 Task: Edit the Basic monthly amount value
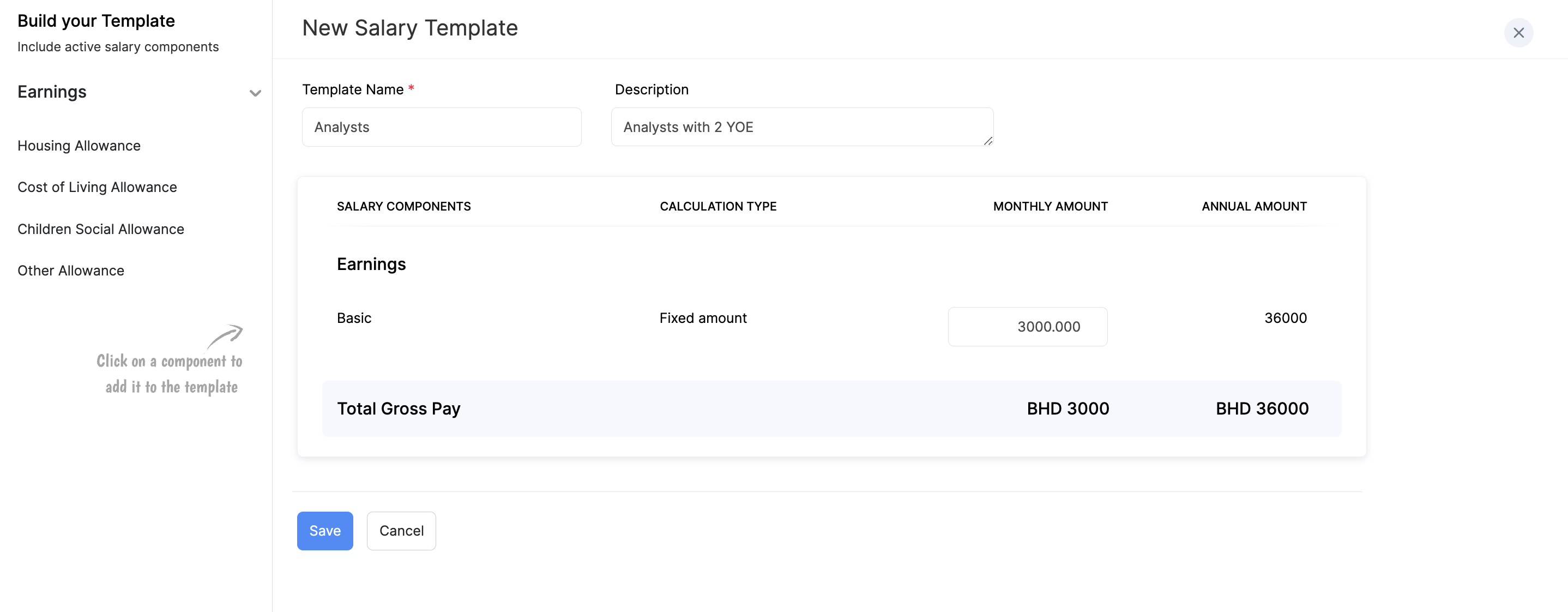(1028, 326)
